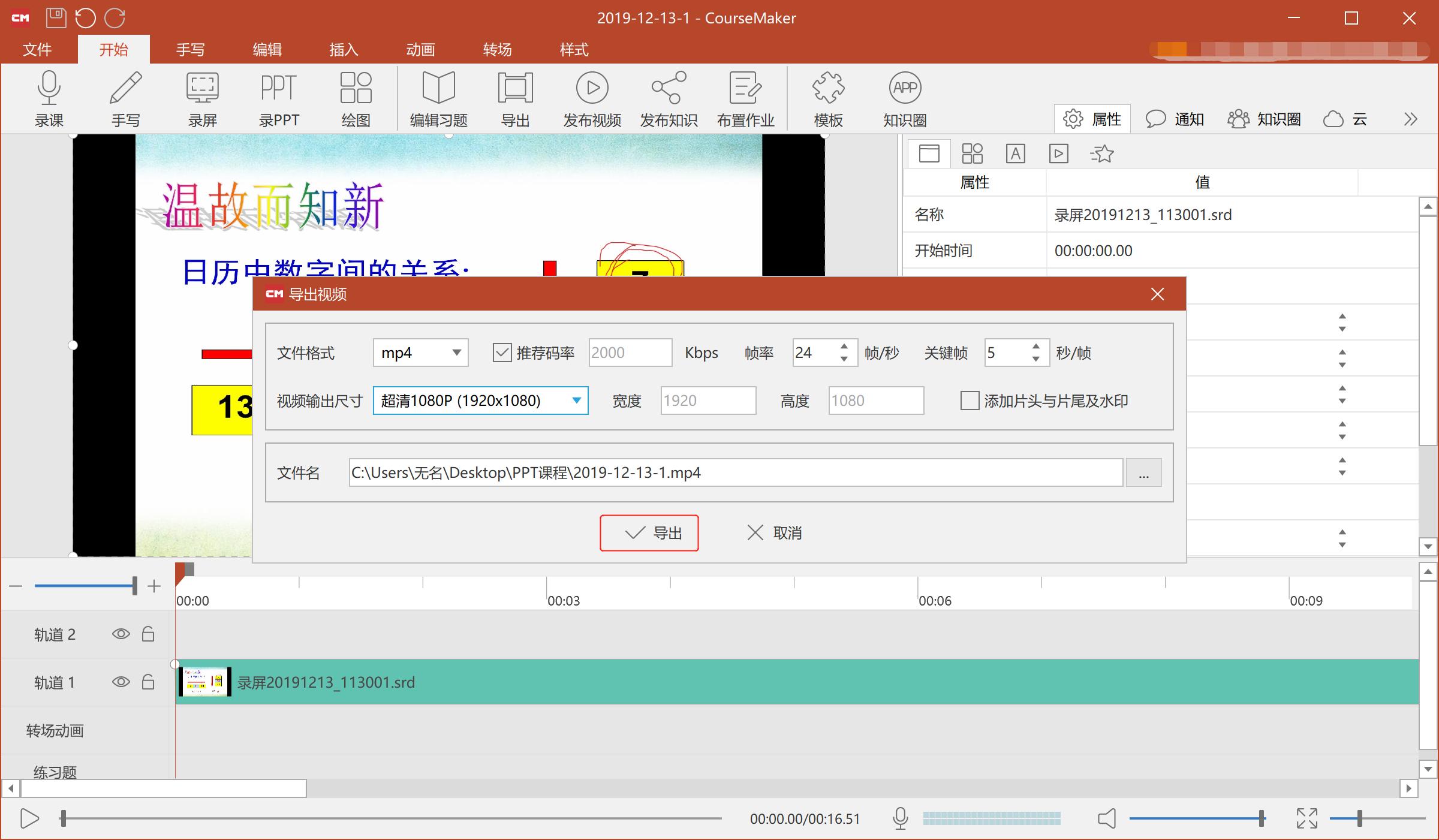This screenshot has width=1439, height=840.
Task: Select the 录课 recording tool
Action: (x=49, y=99)
